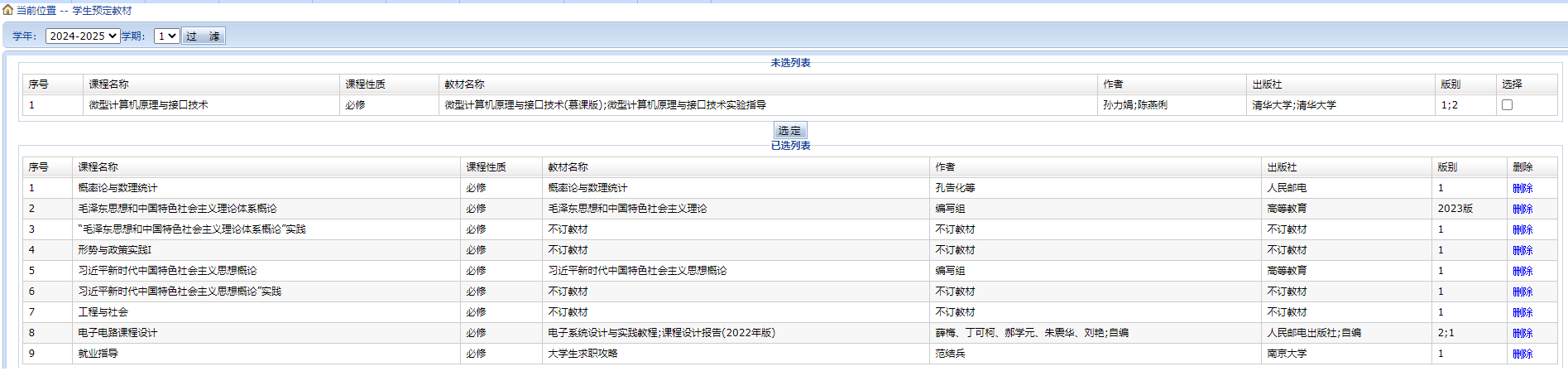Click the 清华大学;清华大学 publisher cell

pyautogui.click(x=1293, y=105)
